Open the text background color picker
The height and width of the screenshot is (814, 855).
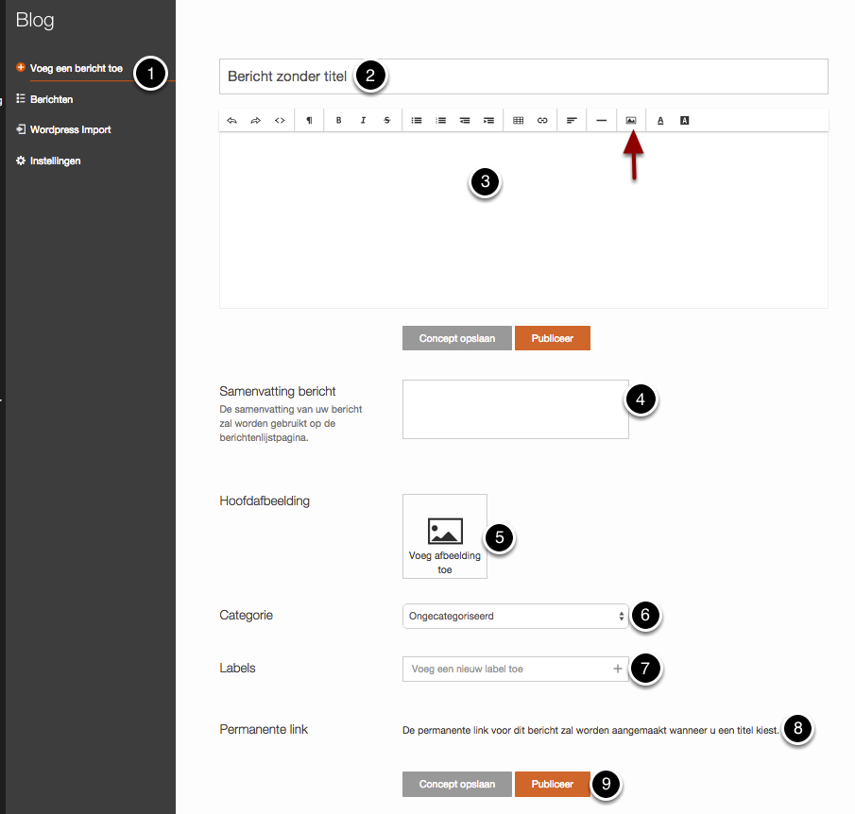pyautogui.click(x=685, y=120)
